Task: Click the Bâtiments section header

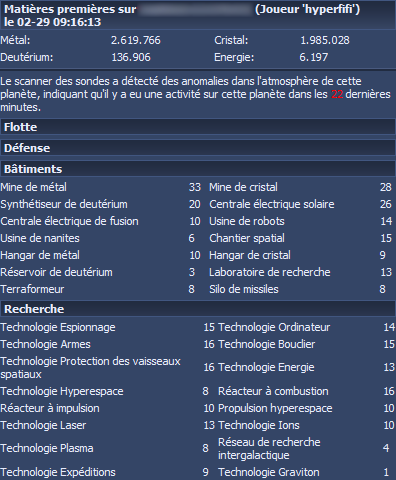Action: 198,169
